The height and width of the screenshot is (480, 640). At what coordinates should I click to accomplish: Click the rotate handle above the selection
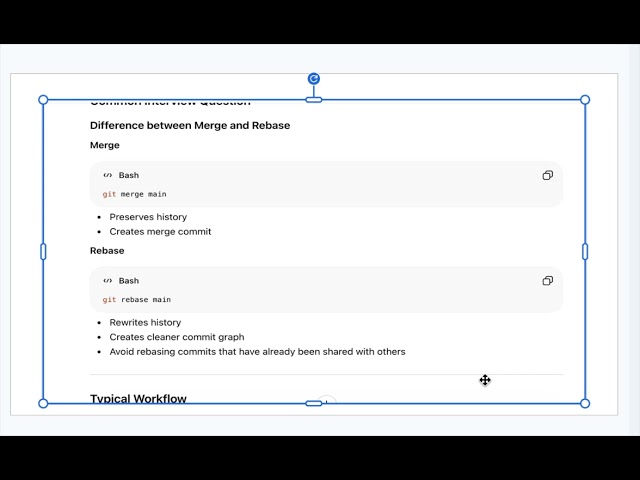313,79
